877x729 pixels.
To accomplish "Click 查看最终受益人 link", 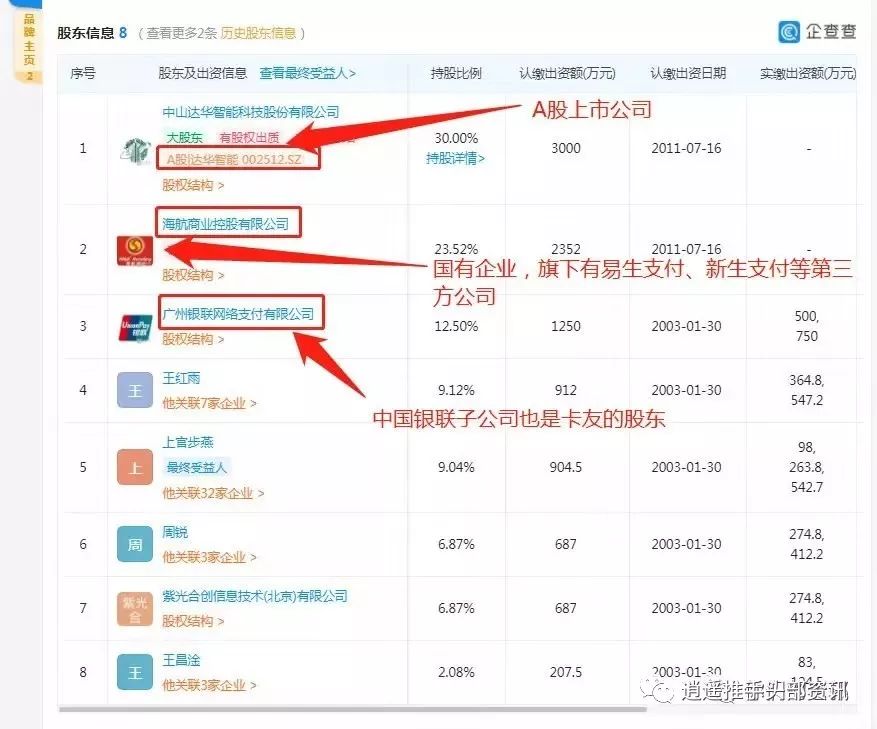I will click(x=307, y=73).
